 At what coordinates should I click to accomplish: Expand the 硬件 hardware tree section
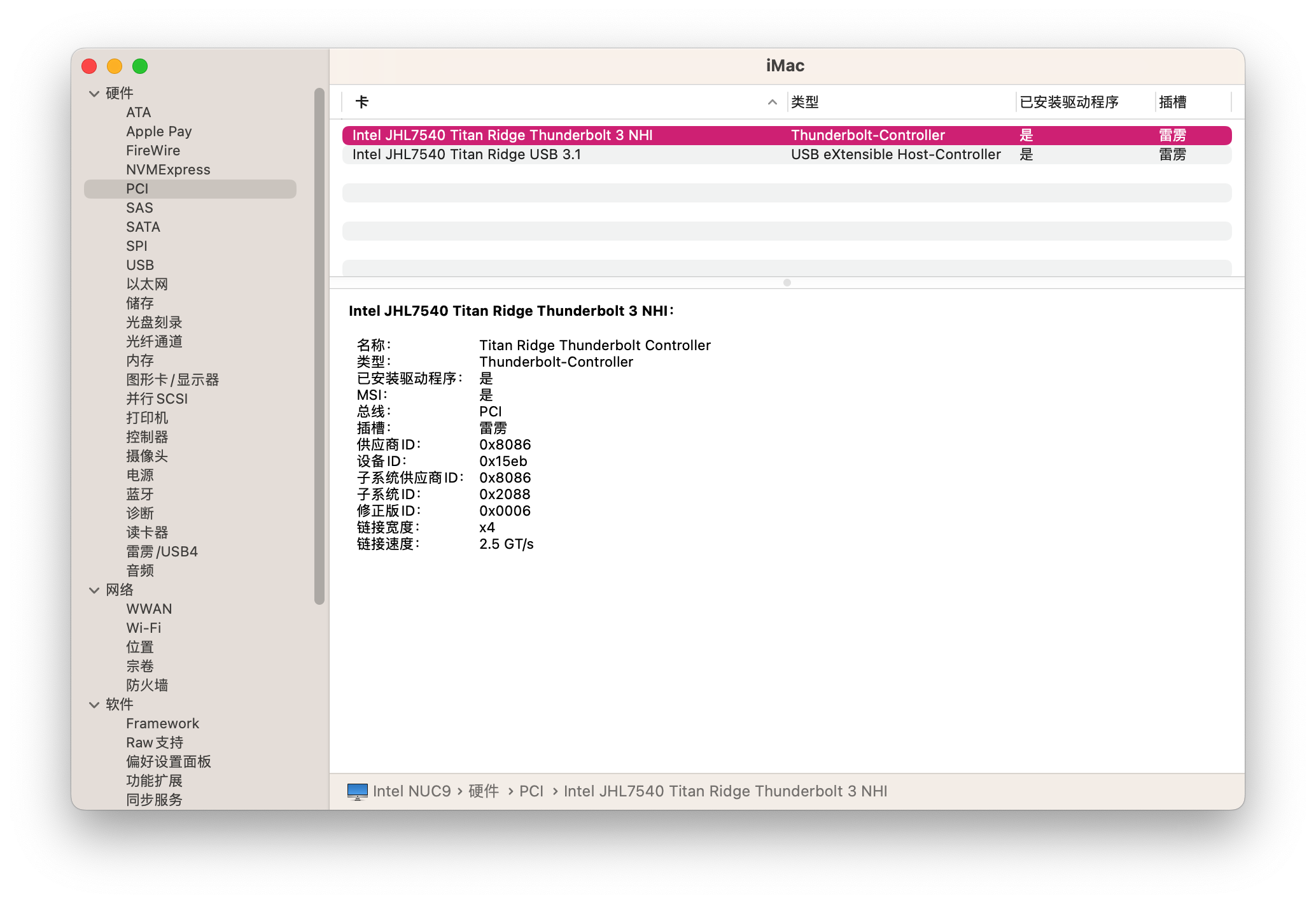tap(92, 93)
